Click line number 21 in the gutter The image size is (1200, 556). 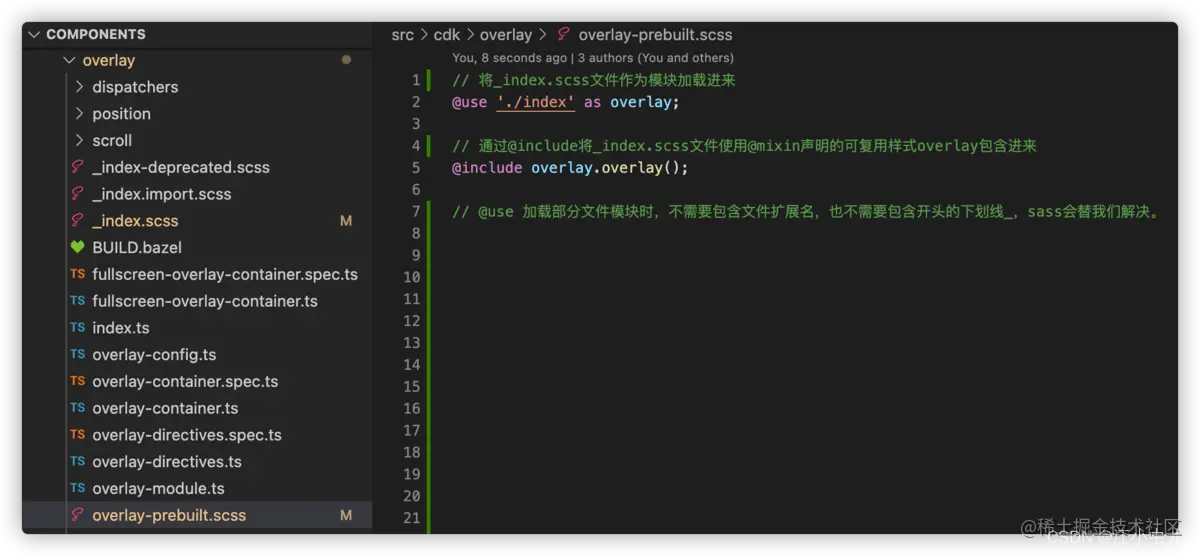click(412, 518)
